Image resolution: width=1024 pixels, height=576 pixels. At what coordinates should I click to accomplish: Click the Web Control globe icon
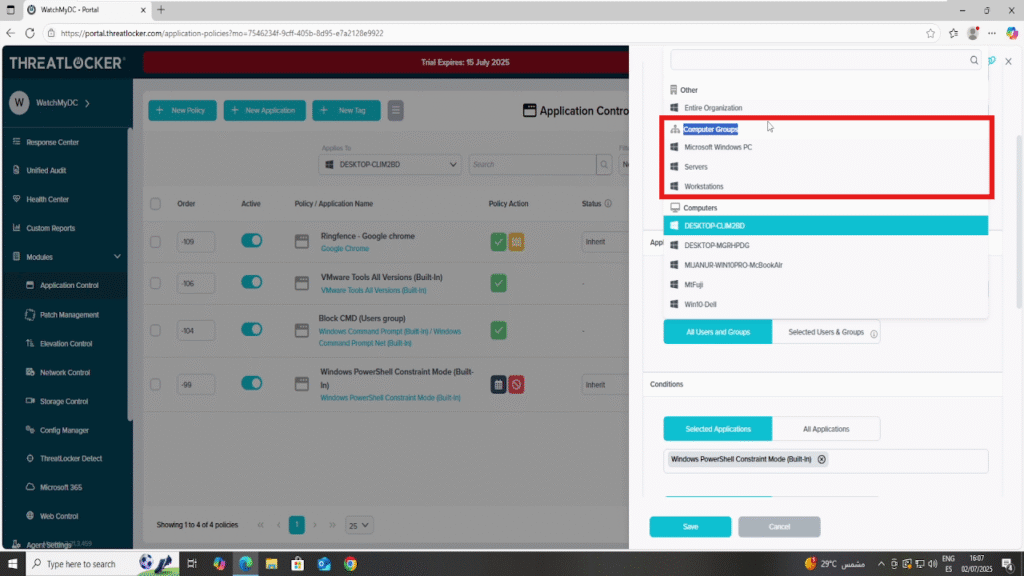(30, 515)
